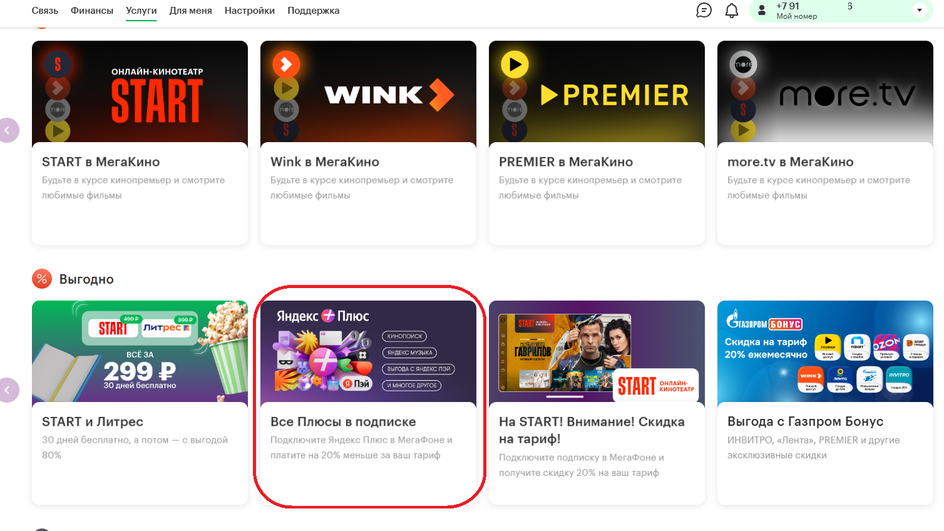Screen dimensions: 944x531
Task: Select the Услуги tab
Action: (141, 10)
